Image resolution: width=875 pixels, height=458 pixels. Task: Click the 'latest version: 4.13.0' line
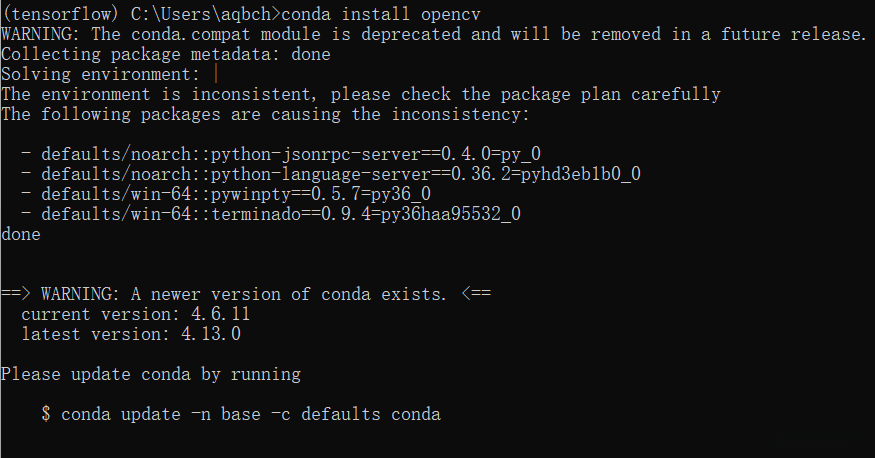(x=130, y=334)
